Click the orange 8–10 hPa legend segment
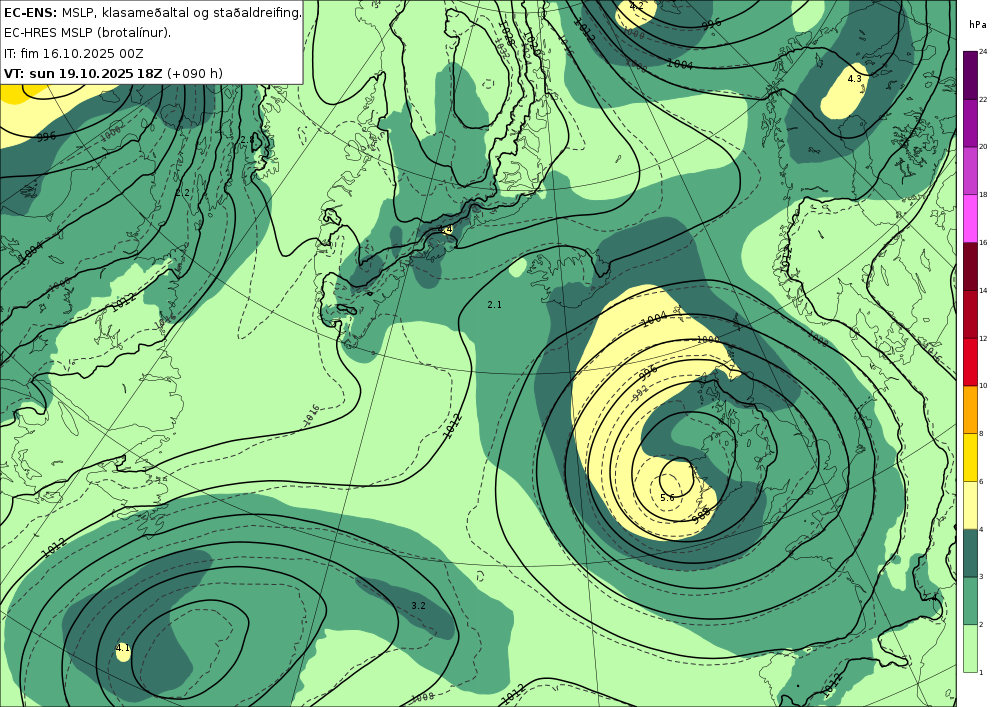Screen dimensions: 1000x707 point(970,410)
